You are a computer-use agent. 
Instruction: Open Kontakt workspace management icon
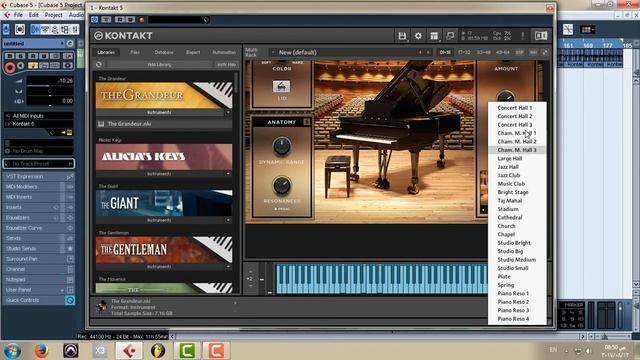pyautogui.click(x=434, y=36)
